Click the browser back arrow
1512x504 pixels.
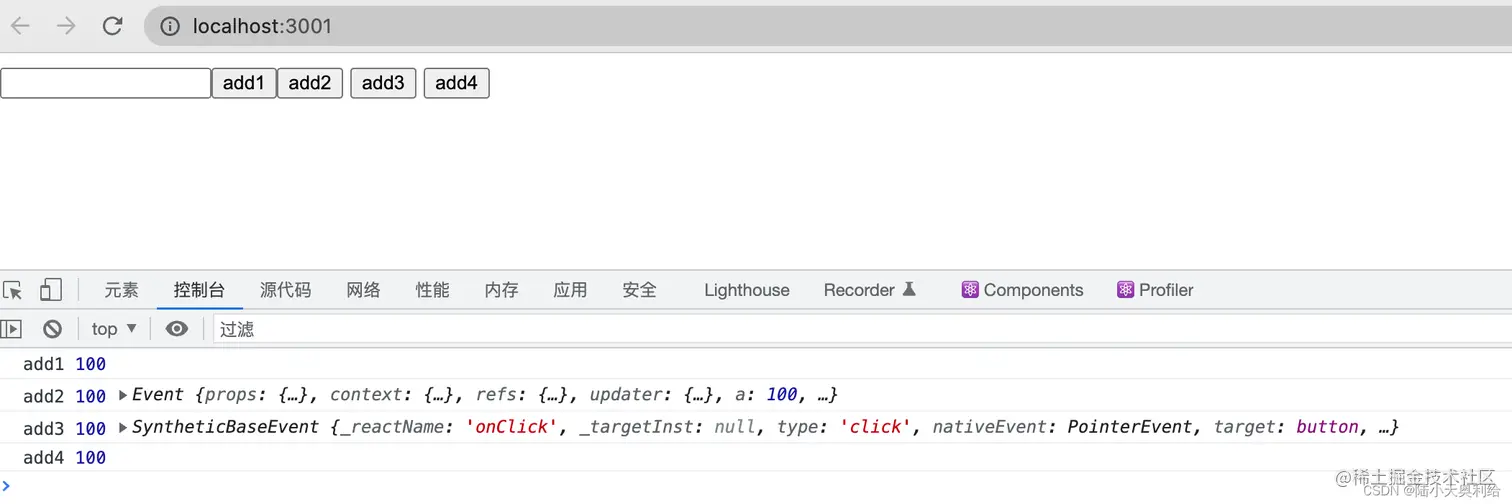(x=20, y=26)
